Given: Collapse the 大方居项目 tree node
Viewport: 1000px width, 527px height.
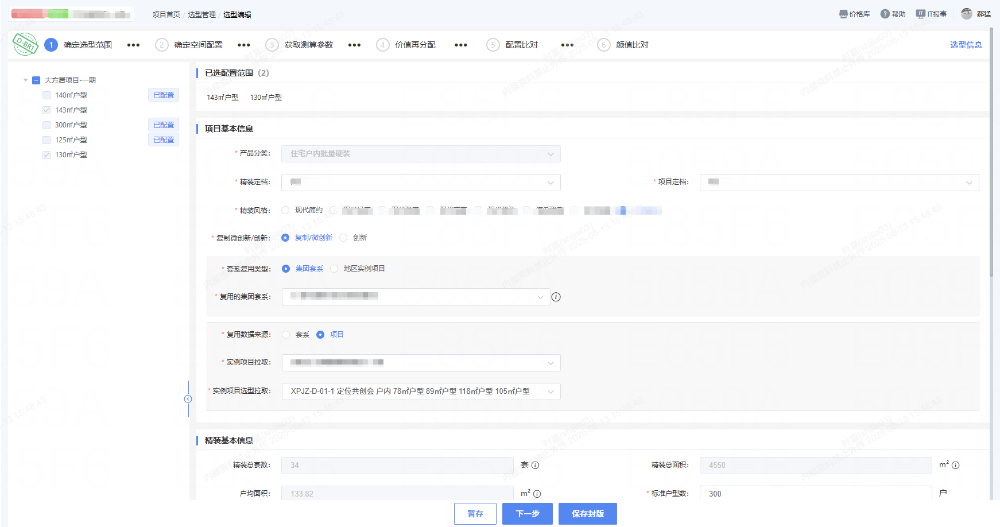Looking at the screenshot, I should pos(23,80).
